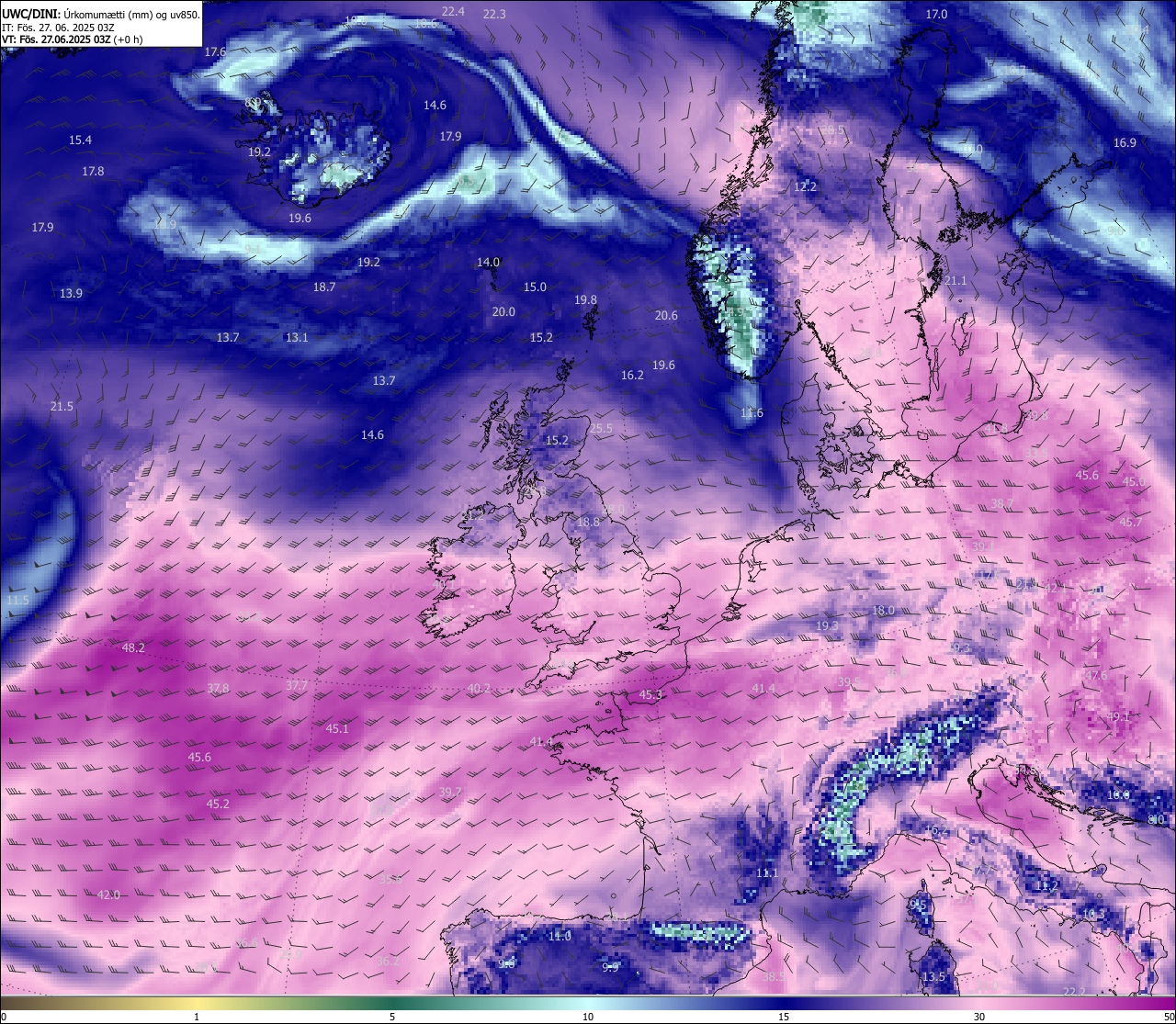
Task: Select the 20.6 value west of Norway
Action: [x=666, y=316]
